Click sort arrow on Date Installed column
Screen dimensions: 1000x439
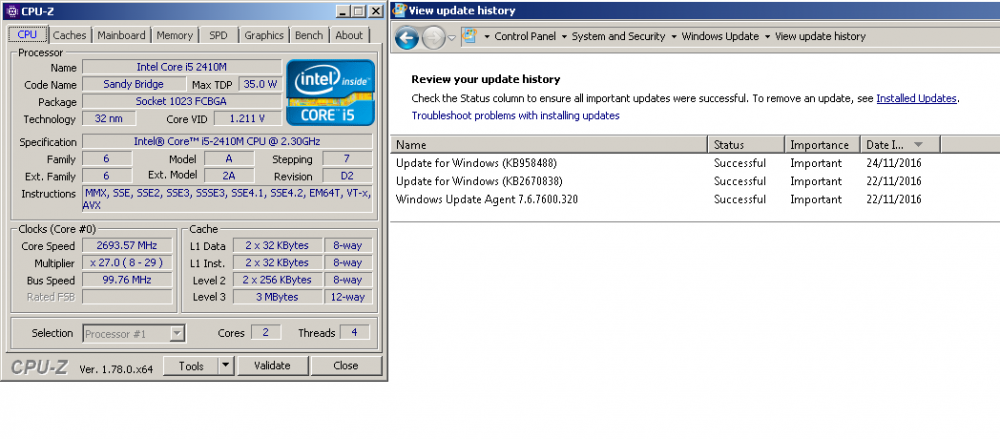click(918, 145)
